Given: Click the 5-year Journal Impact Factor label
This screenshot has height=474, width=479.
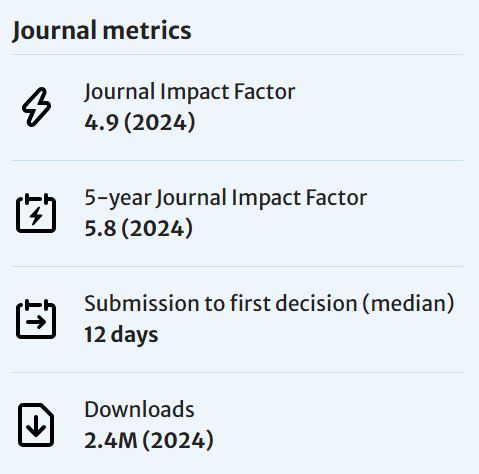Looking at the screenshot, I should pyautogui.click(x=226, y=198).
